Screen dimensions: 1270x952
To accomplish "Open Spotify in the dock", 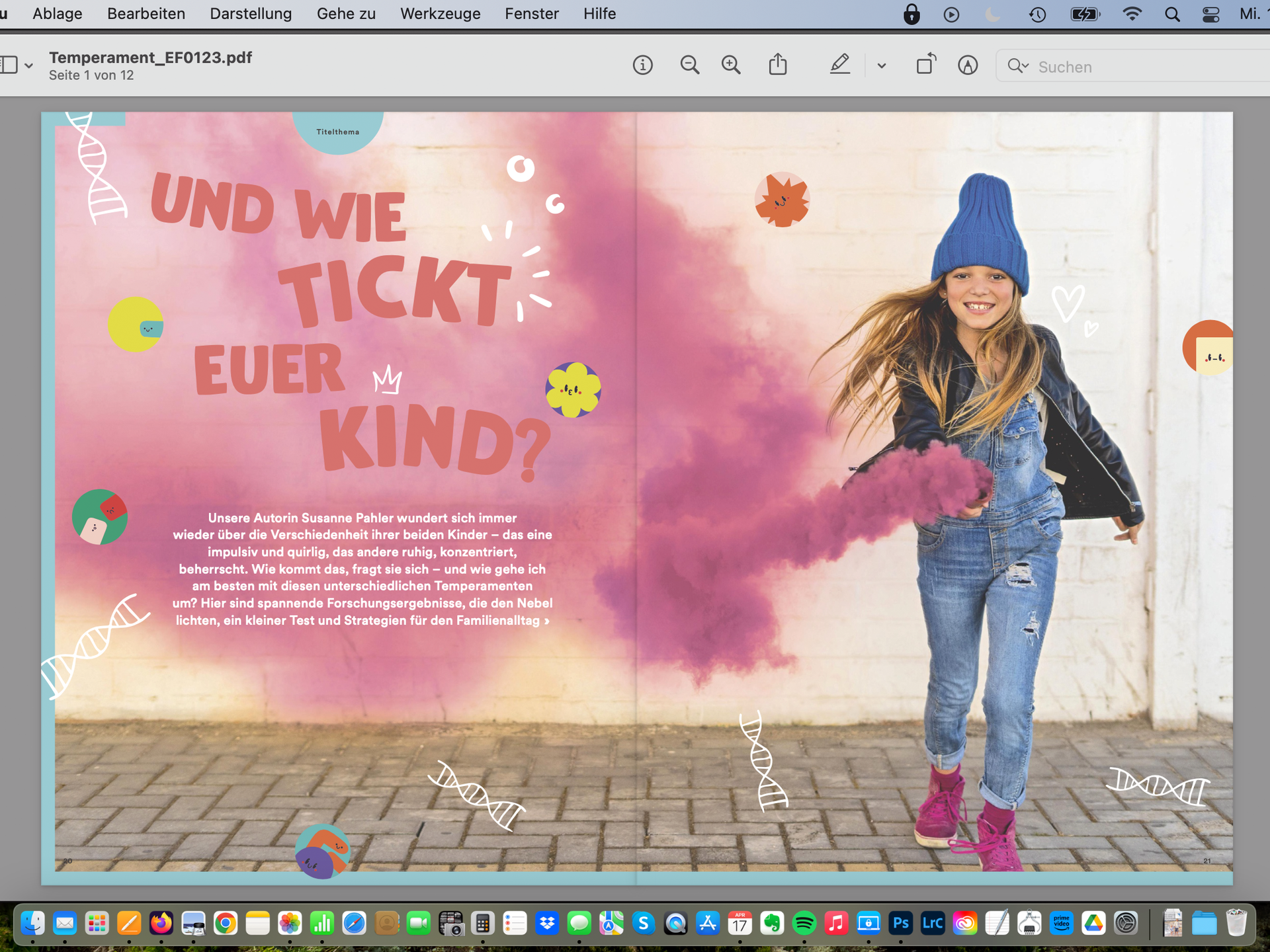I will tap(804, 923).
